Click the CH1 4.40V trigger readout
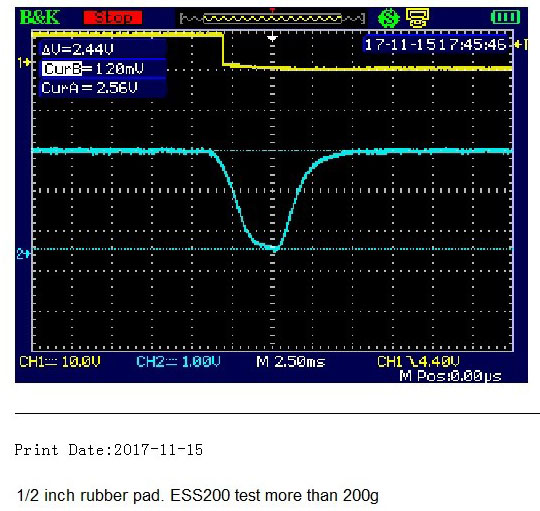Screen dimensions: 540x511 [418, 362]
